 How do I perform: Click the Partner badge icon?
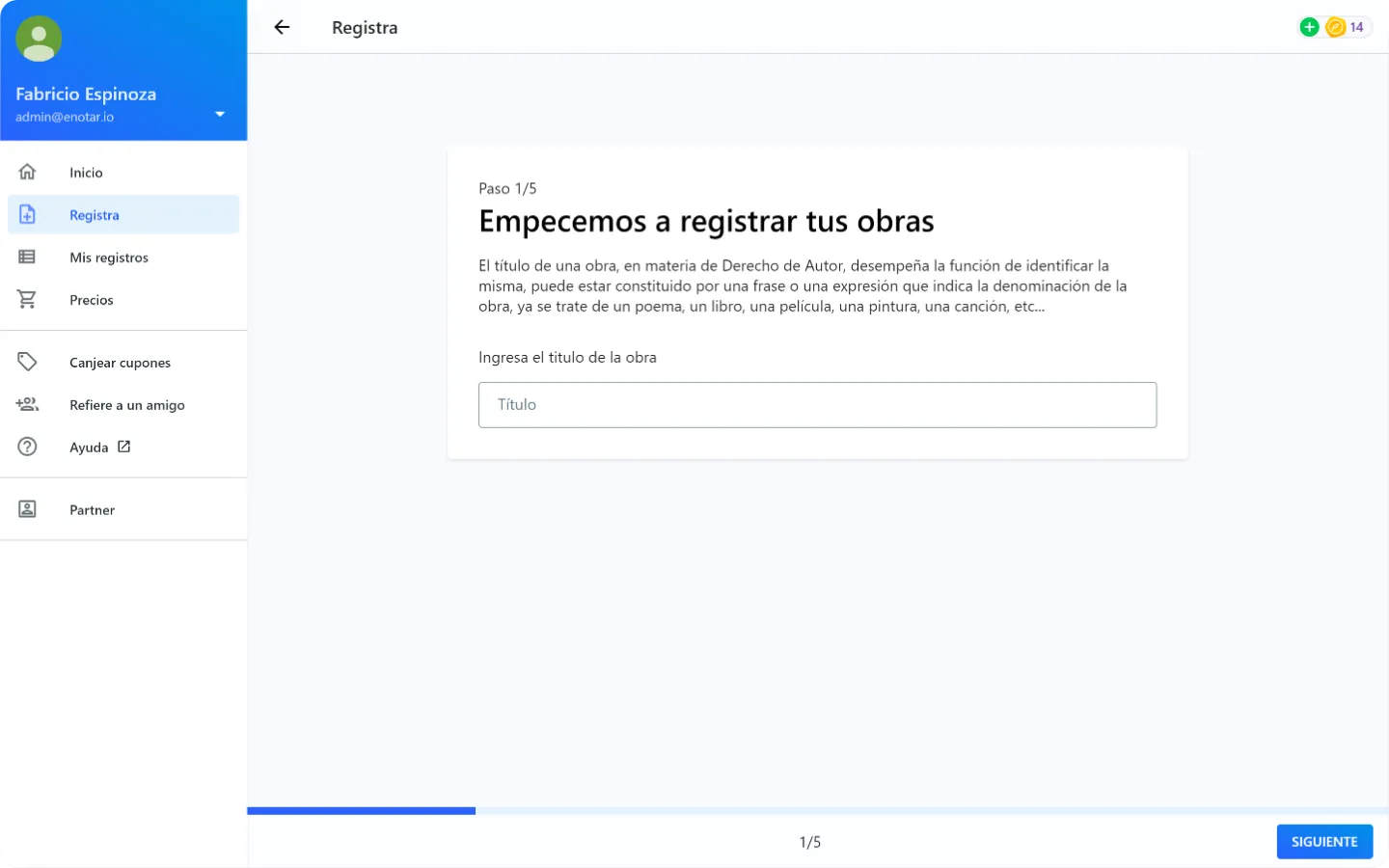tap(27, 508)
